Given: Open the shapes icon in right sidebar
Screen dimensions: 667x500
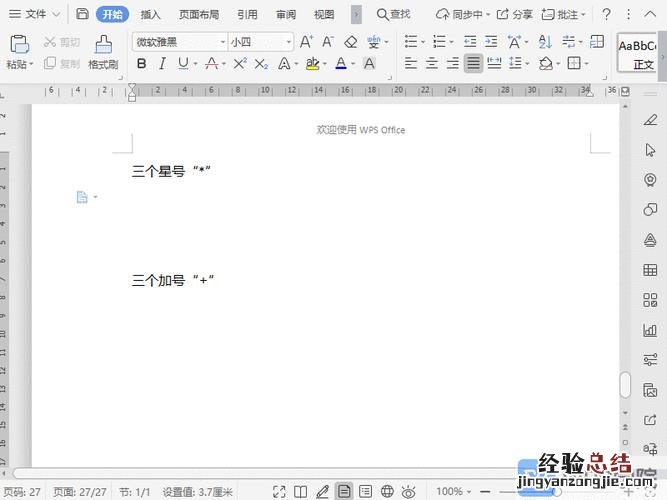Looking at the screenshot, I should pyautogui.click(x=650, y=209).
